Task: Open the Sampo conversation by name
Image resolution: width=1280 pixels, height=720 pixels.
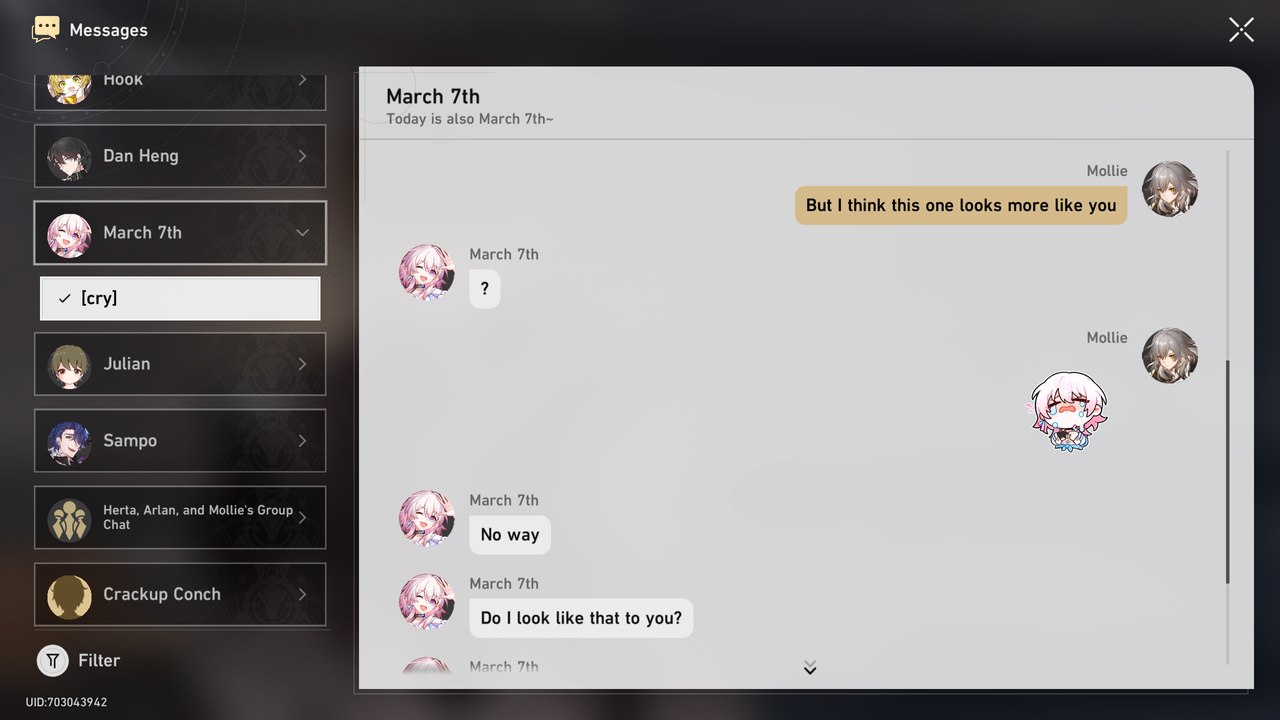Action: tap(130, 441)
